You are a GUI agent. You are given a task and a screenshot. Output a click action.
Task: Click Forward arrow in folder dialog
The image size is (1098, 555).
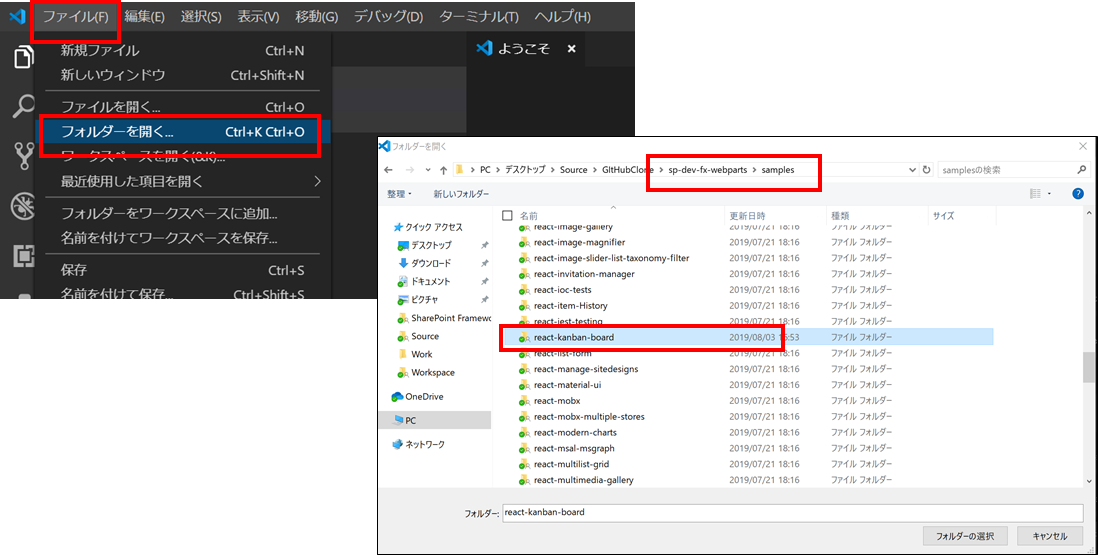410,170
